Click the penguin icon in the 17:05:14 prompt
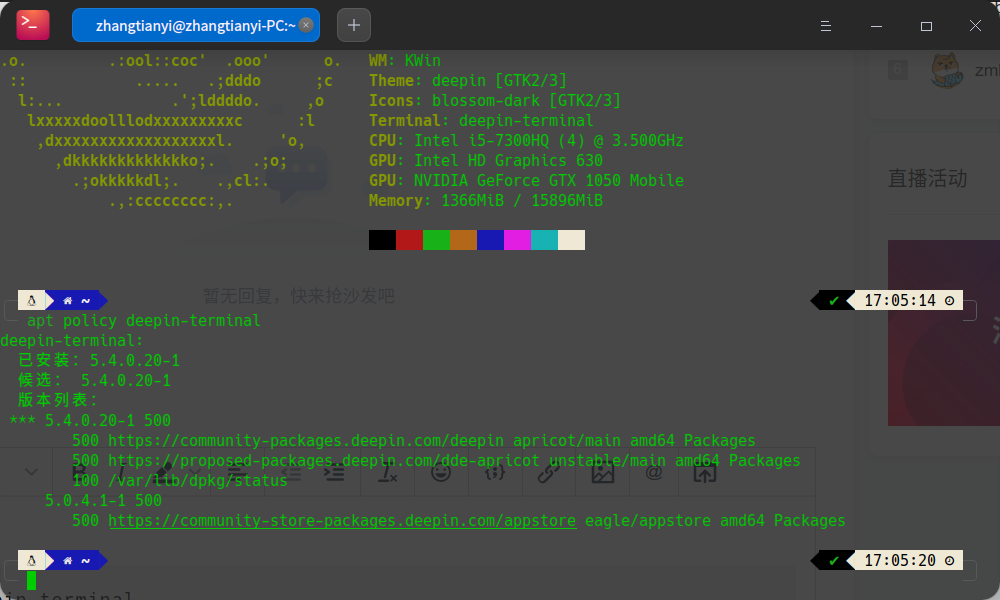This screenshot has width=1000, height=600. pyautogui.click(x=31, y=300)
